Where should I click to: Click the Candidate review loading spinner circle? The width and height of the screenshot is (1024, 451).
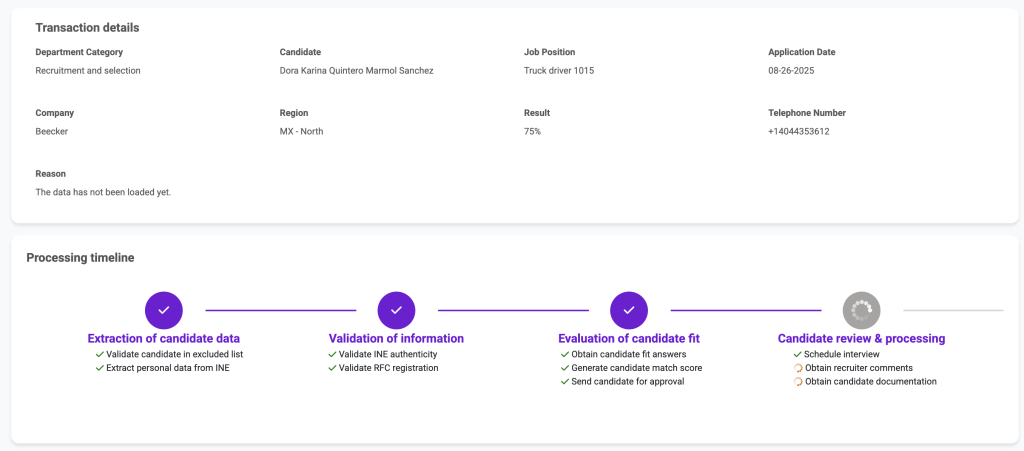(861, 310)
